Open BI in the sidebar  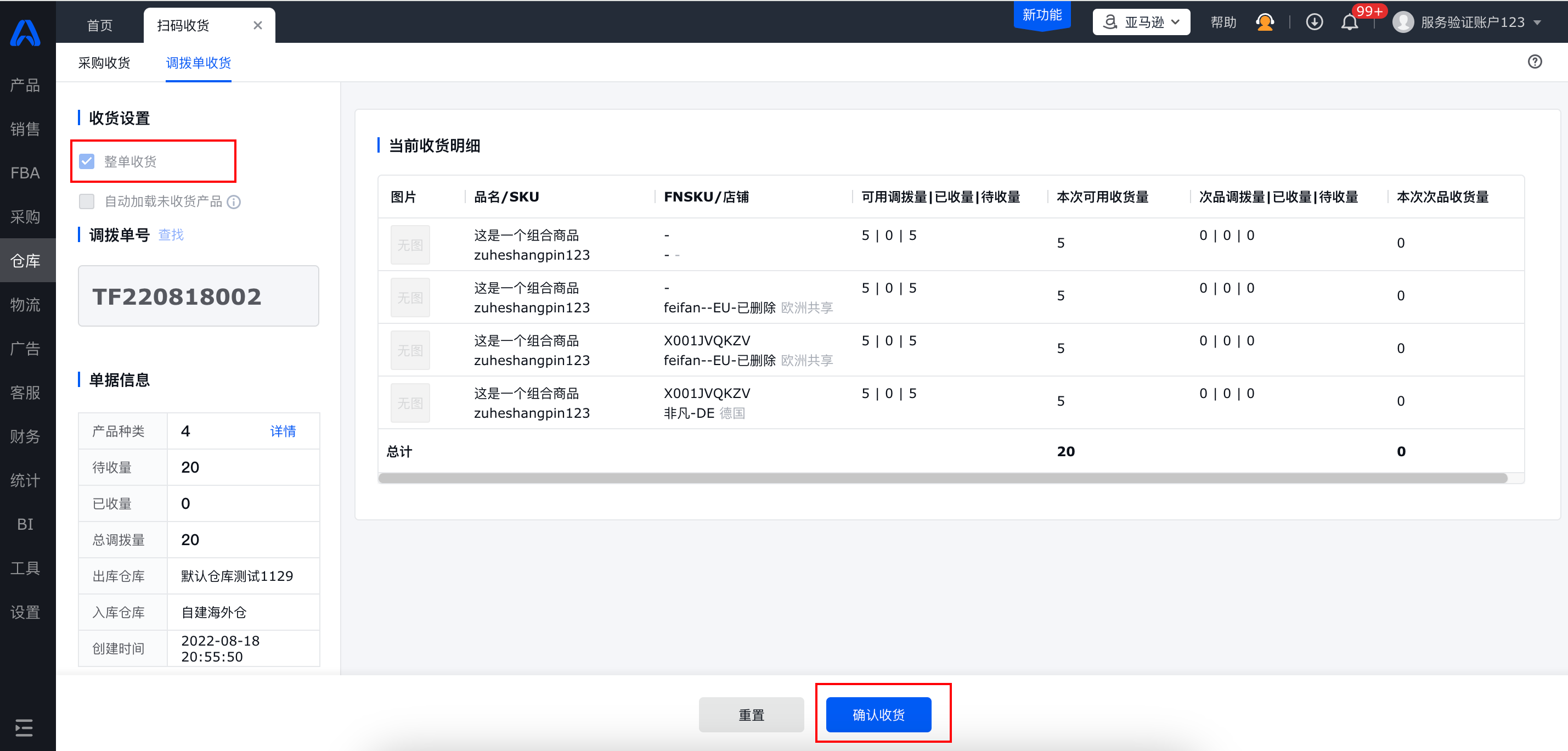point(25,524)
